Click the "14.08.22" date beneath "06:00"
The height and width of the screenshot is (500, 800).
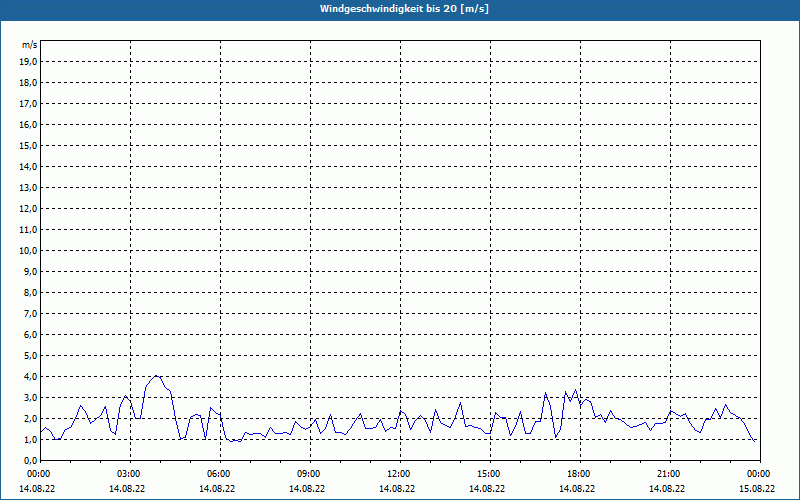[x=217, y=489]
